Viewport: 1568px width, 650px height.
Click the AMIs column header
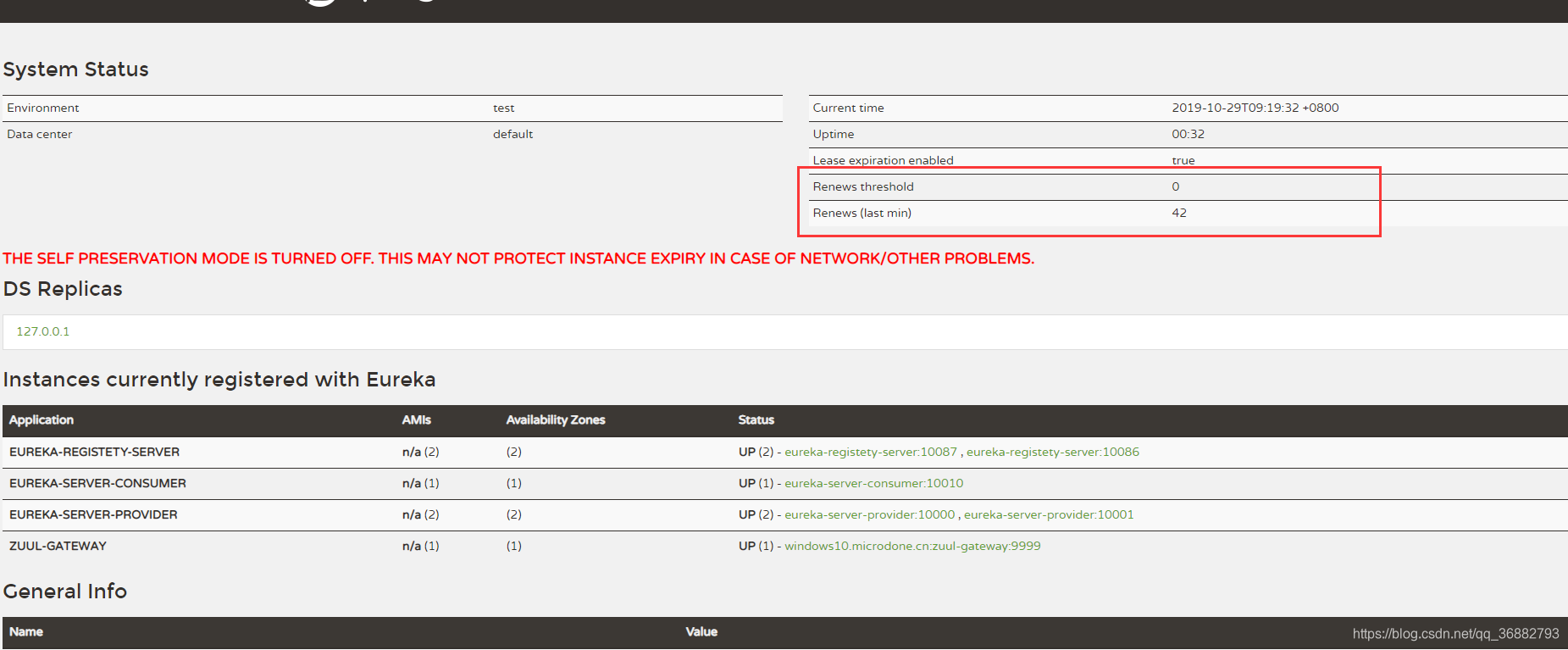pyautogui.click(x=417, y=419)
